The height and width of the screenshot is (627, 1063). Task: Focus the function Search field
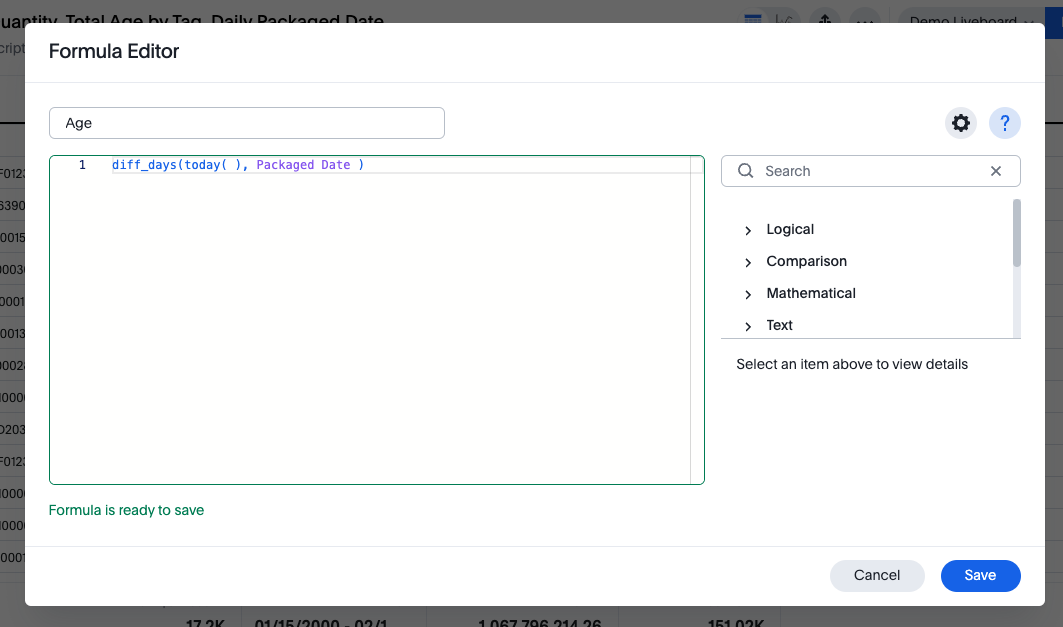pos(870,171)
